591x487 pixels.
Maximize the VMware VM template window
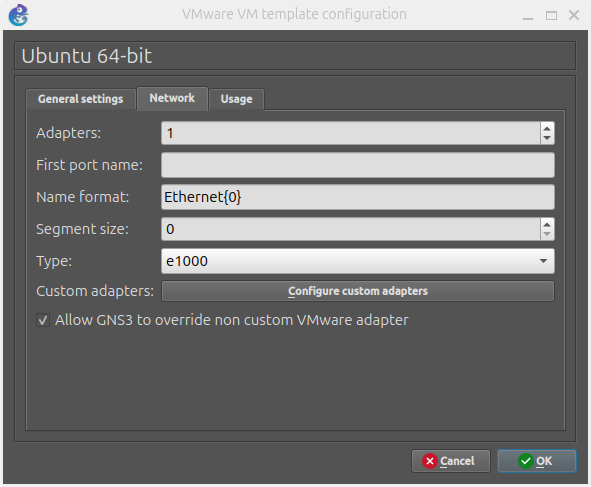point(551,15)
